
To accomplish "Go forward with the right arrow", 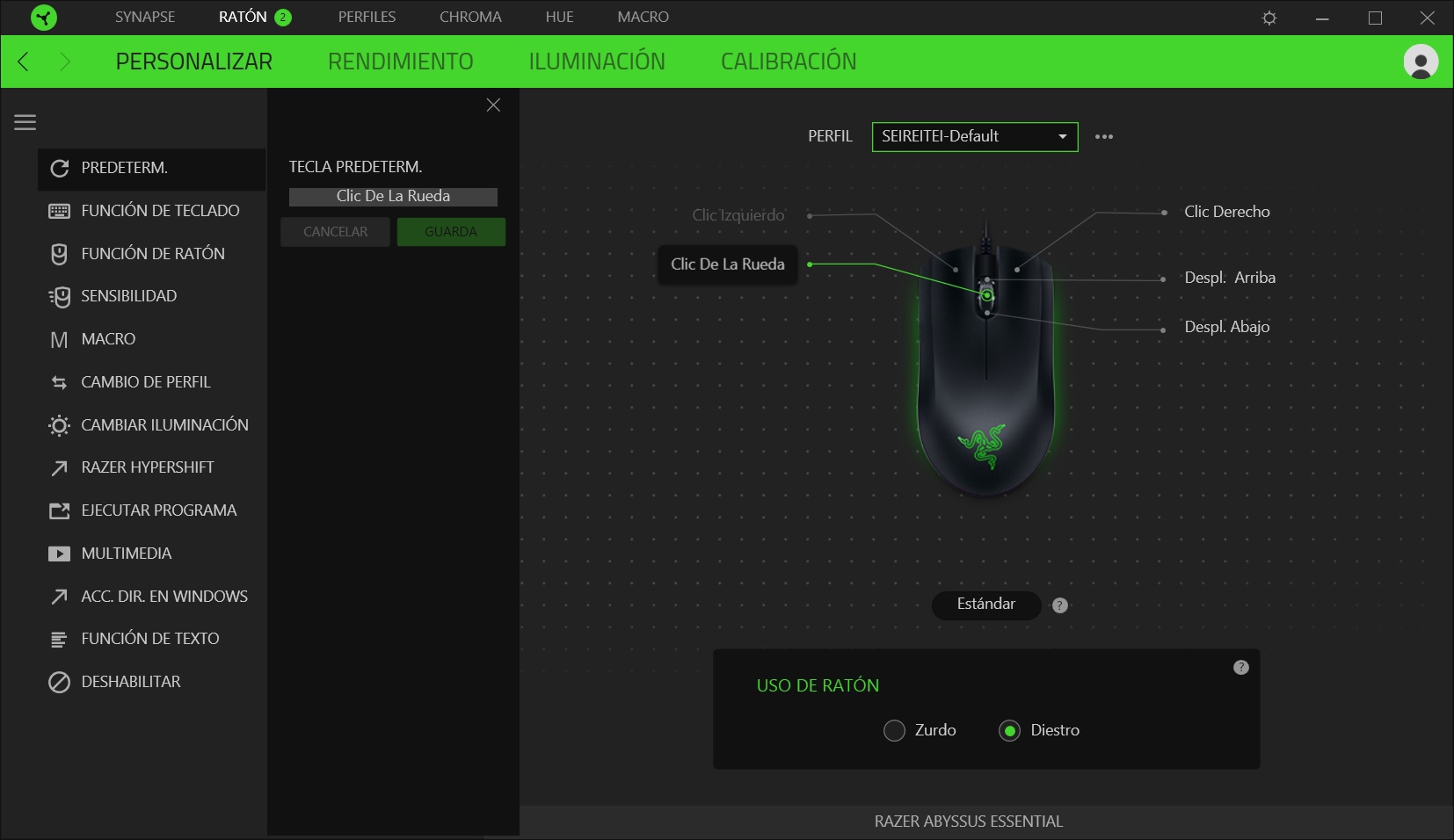I will click(x=64, y=62).
